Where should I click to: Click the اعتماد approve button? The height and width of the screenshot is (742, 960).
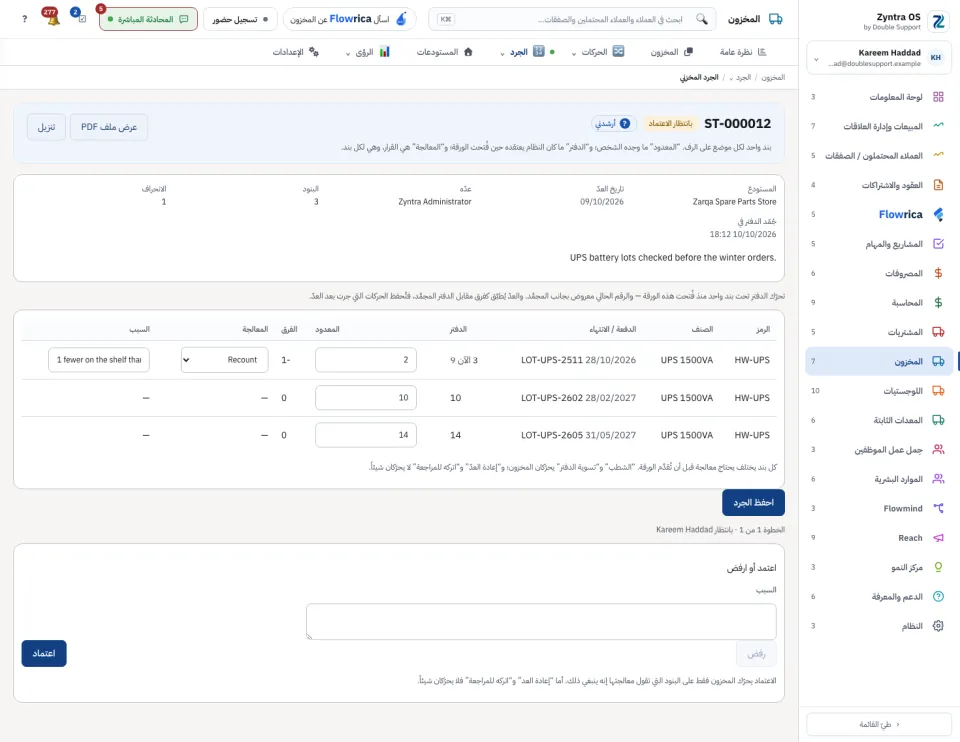pyautogui.click(x=44, y=653)
